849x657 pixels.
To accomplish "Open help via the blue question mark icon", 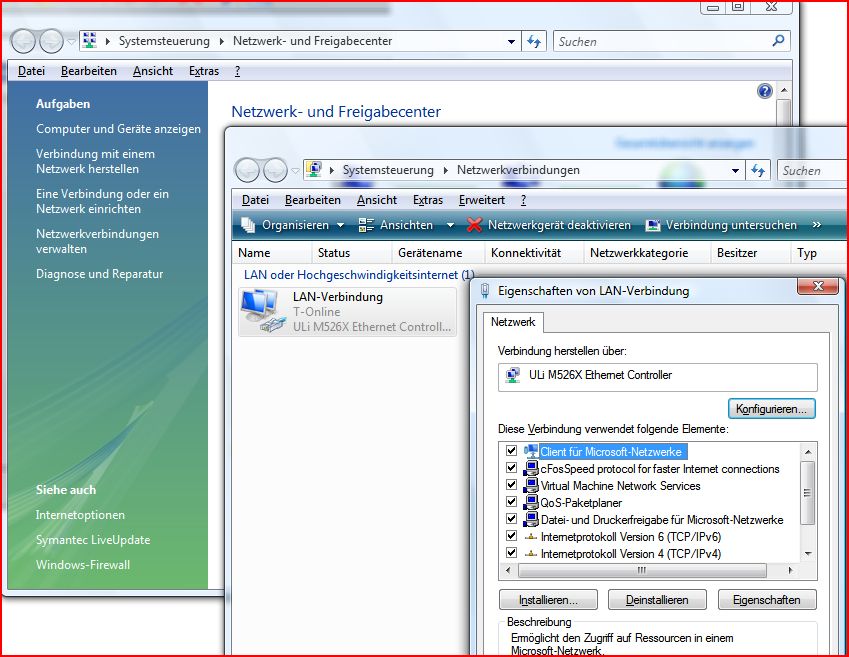I will tap(765, 91).
